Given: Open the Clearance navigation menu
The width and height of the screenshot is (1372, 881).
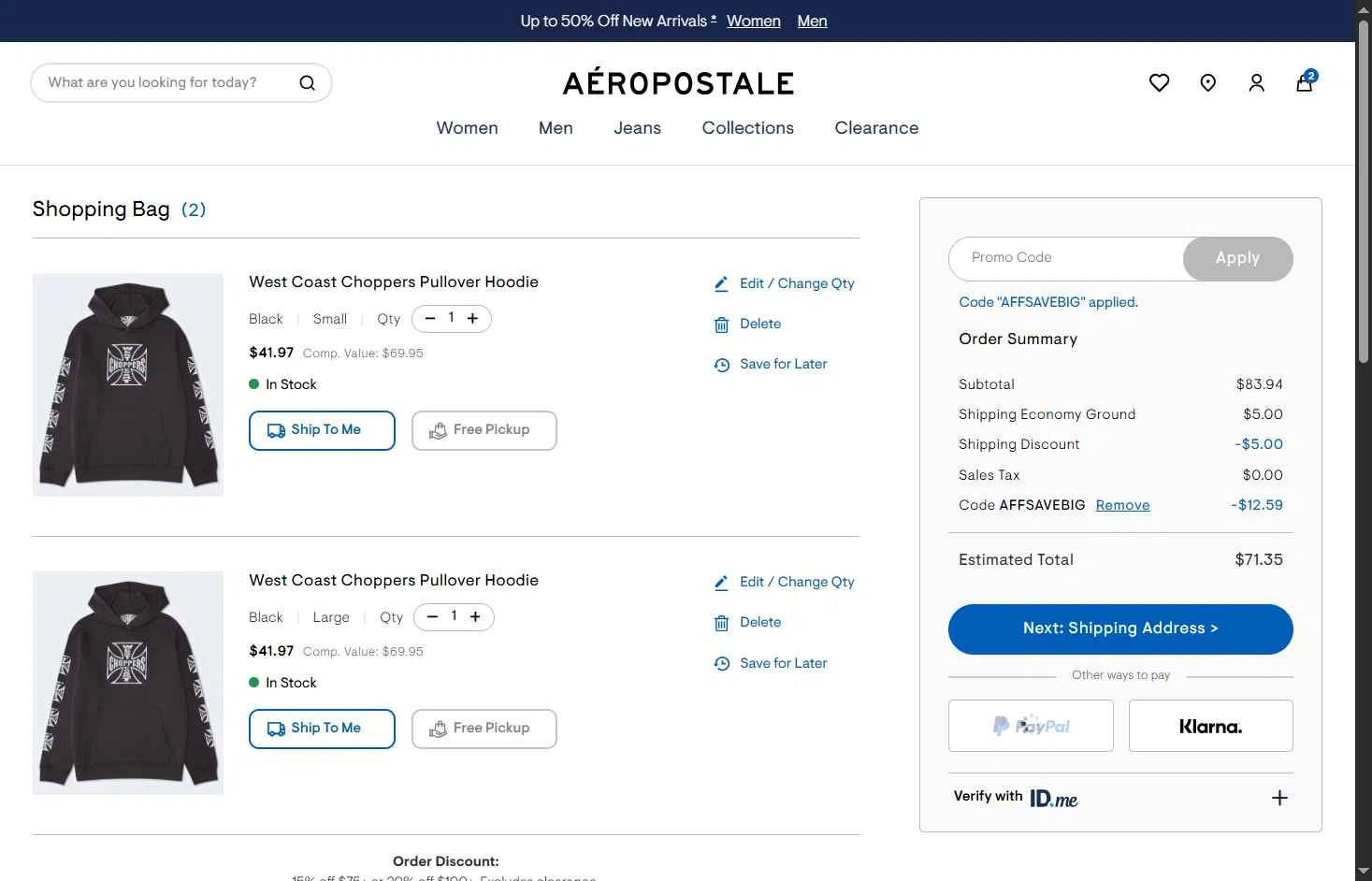Looking at the screenshot, I should [876, 128].
